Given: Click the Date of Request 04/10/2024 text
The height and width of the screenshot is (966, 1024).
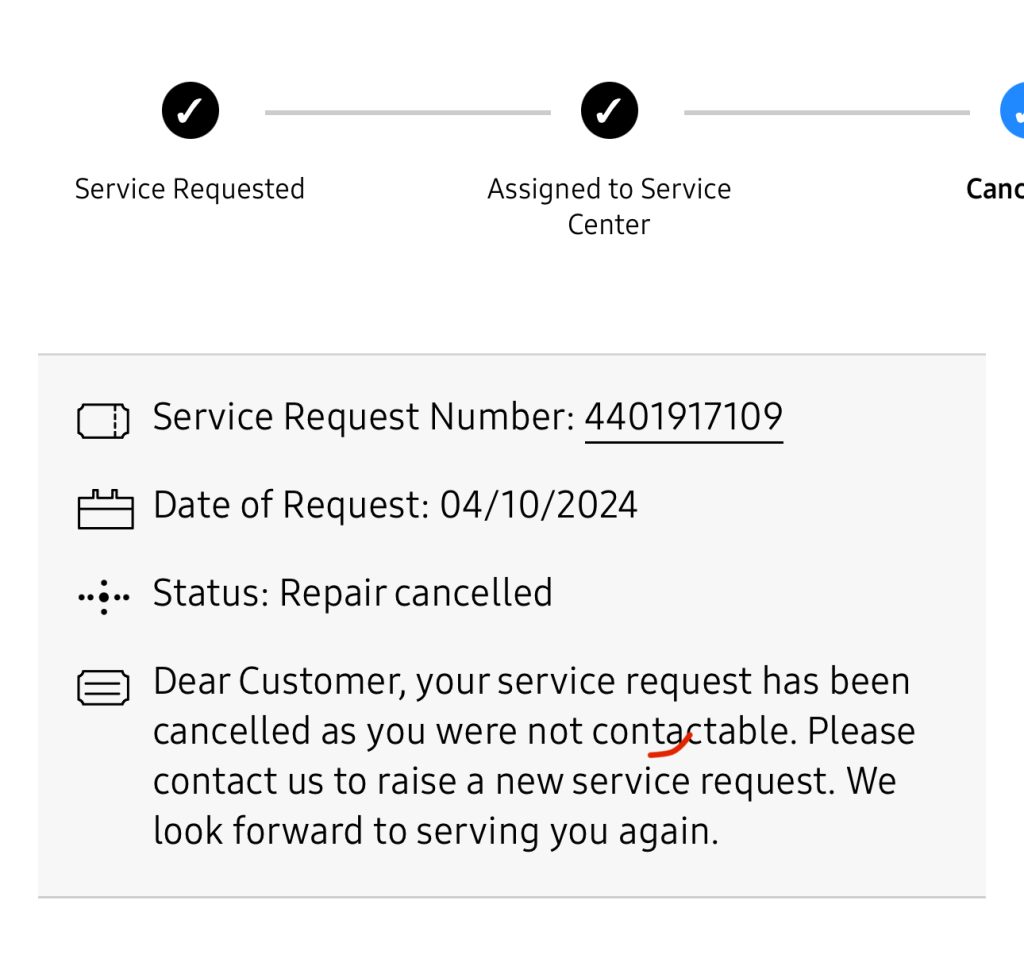Looking at the screenshot, I should pos(395,505).
